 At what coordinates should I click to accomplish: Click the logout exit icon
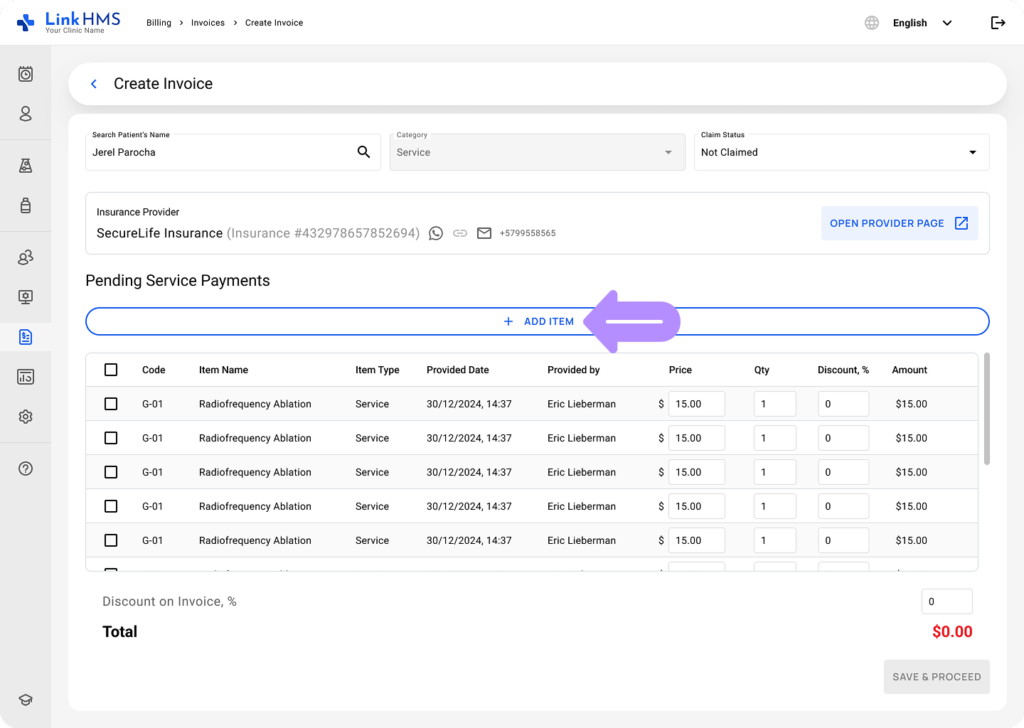click(x=998, y=23)
